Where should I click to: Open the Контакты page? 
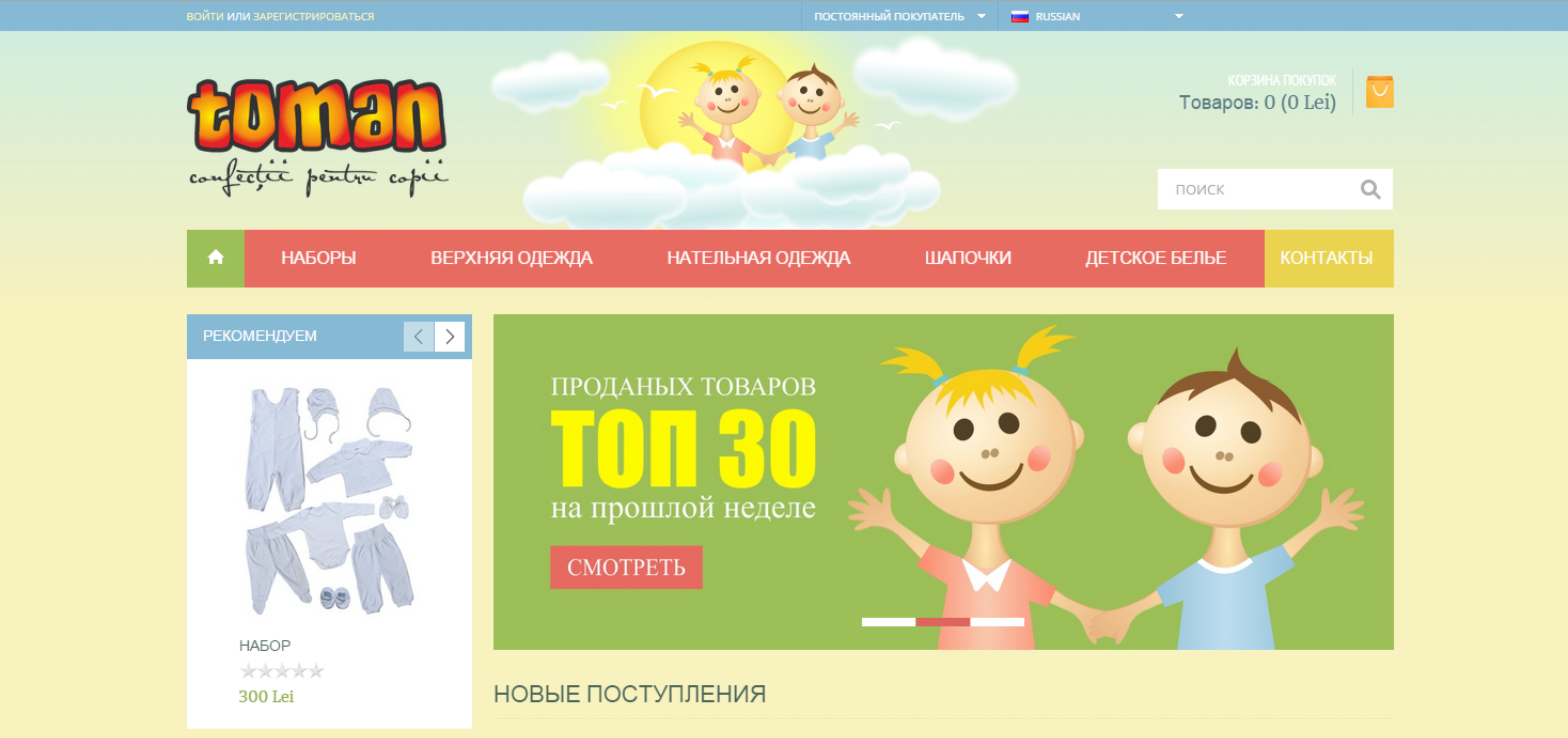1326,258
